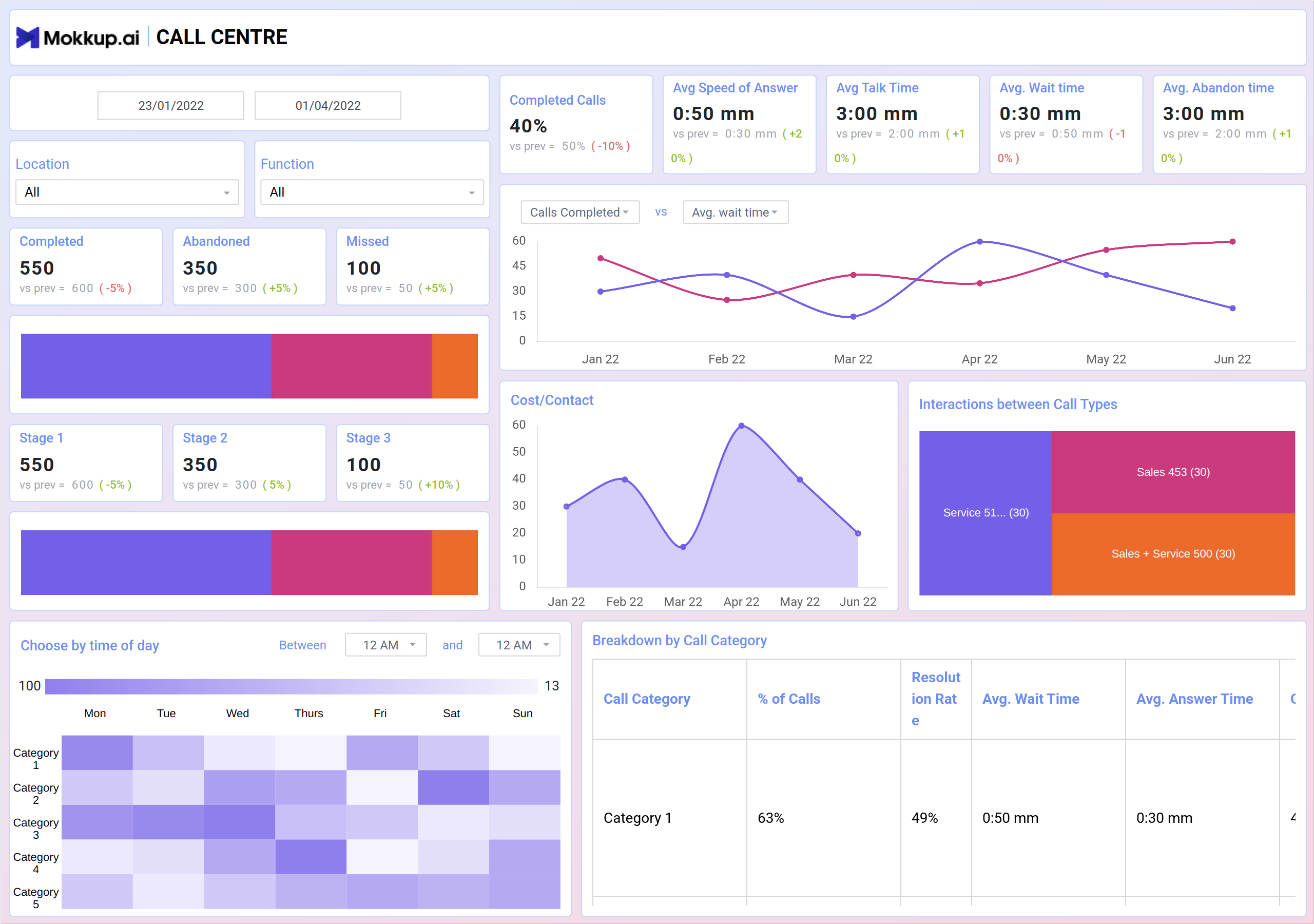Click the Mar 22 low point on Cost/Contact chart
The width and height of the screenshot is (1314, 924).
pos(683,547)
